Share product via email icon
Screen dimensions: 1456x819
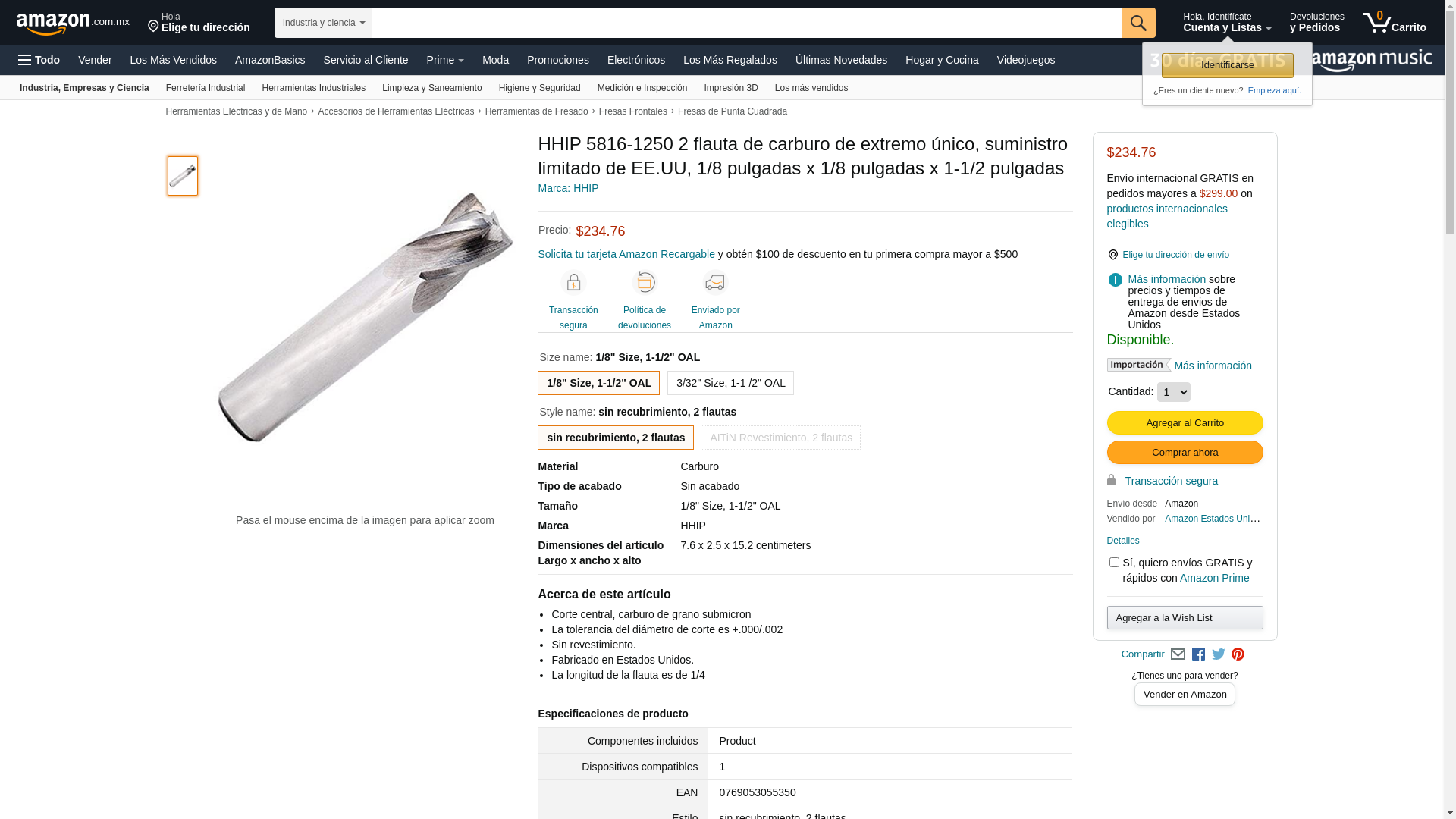tap(1178, 654)
